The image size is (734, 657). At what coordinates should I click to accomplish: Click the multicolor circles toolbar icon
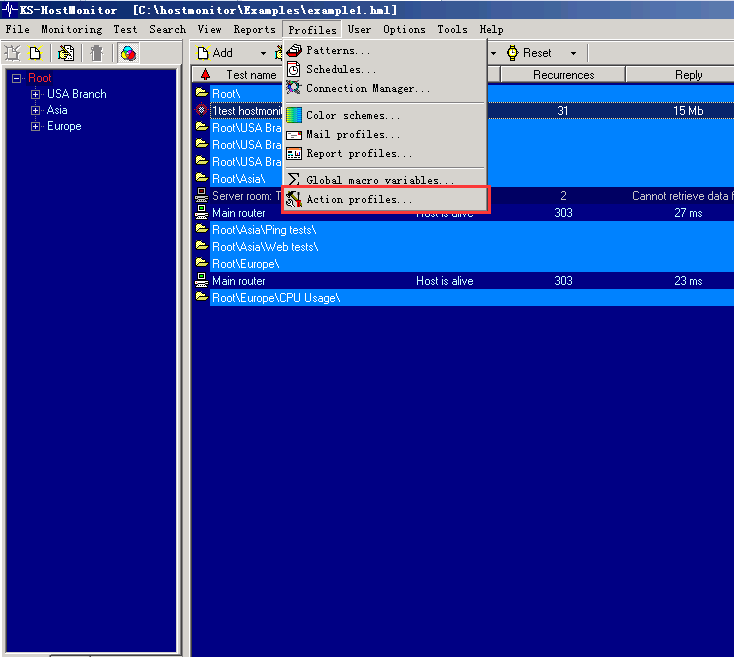click(129, 53)
